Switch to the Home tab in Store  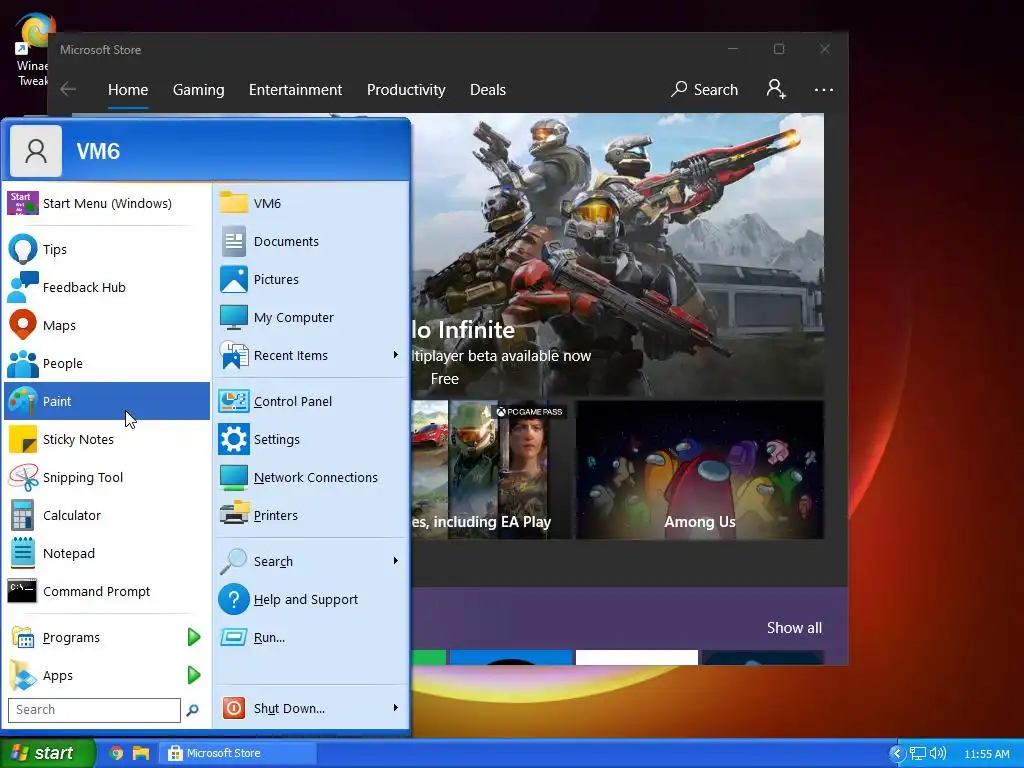[128, 89]
